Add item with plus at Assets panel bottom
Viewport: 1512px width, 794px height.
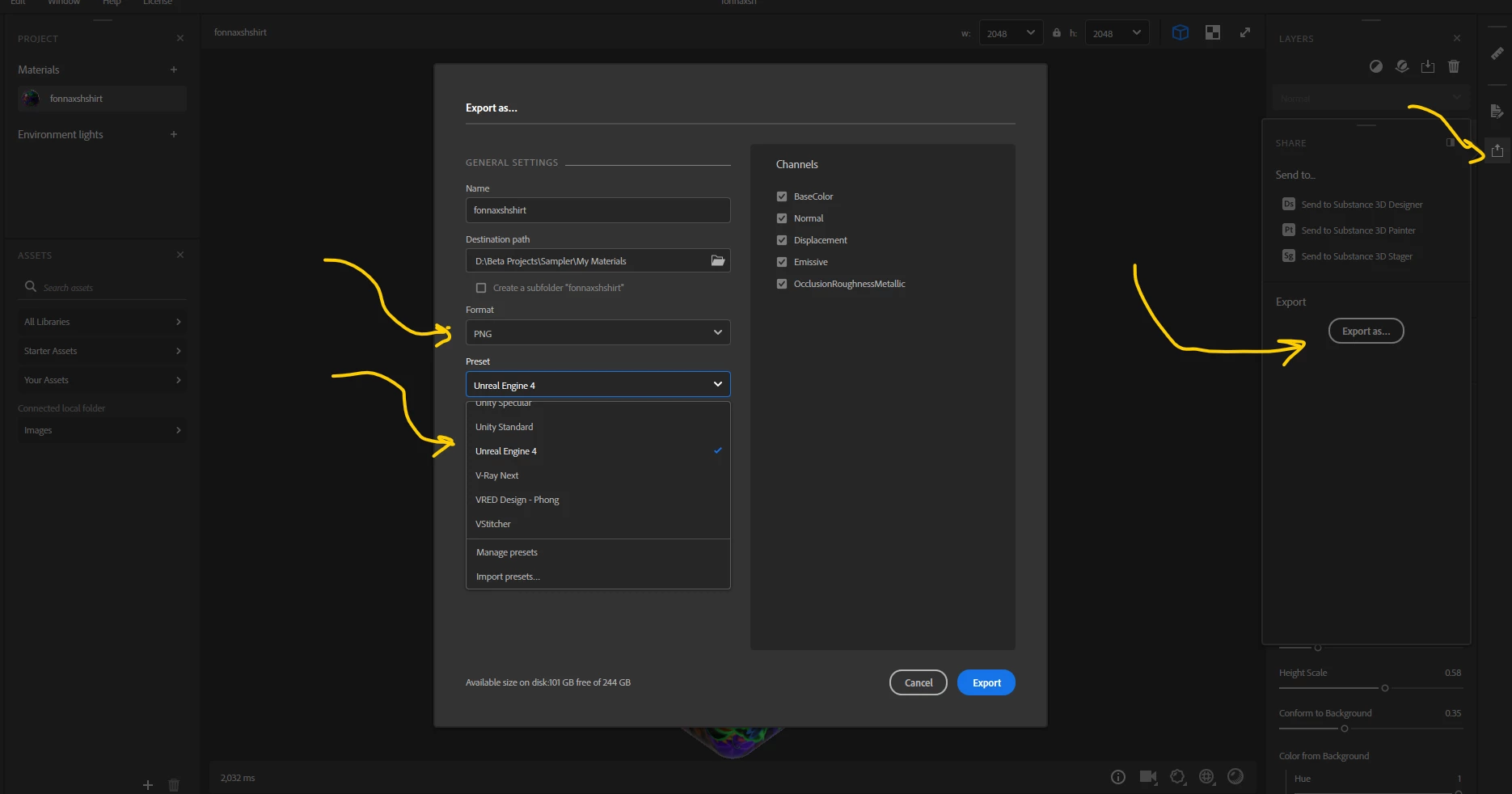(148, 785)
